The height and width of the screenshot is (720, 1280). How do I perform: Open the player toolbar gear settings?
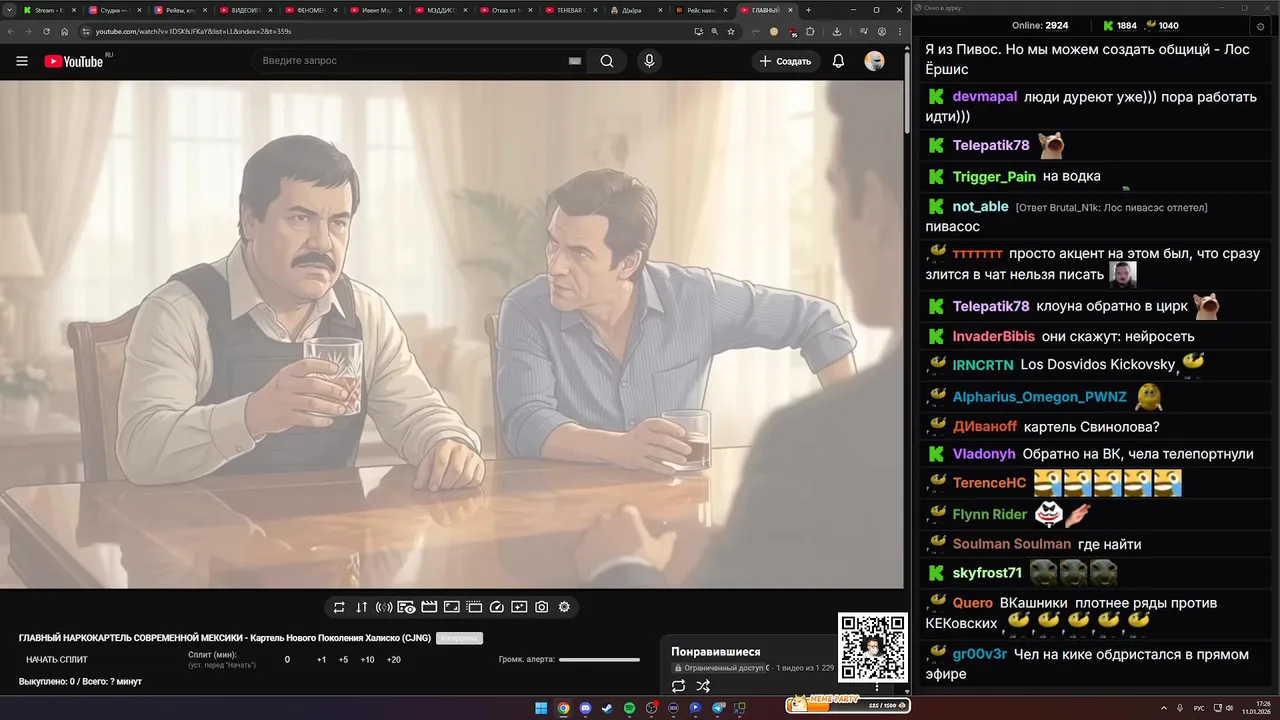564,607
